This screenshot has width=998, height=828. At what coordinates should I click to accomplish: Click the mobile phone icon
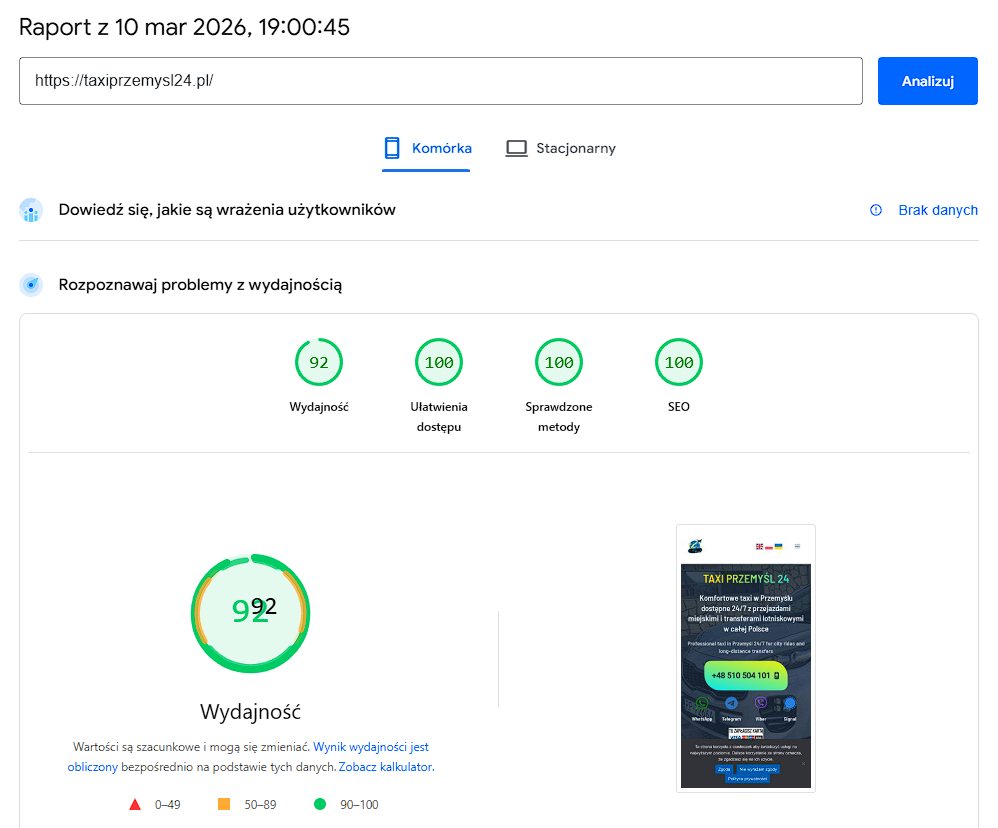[392, 148]
